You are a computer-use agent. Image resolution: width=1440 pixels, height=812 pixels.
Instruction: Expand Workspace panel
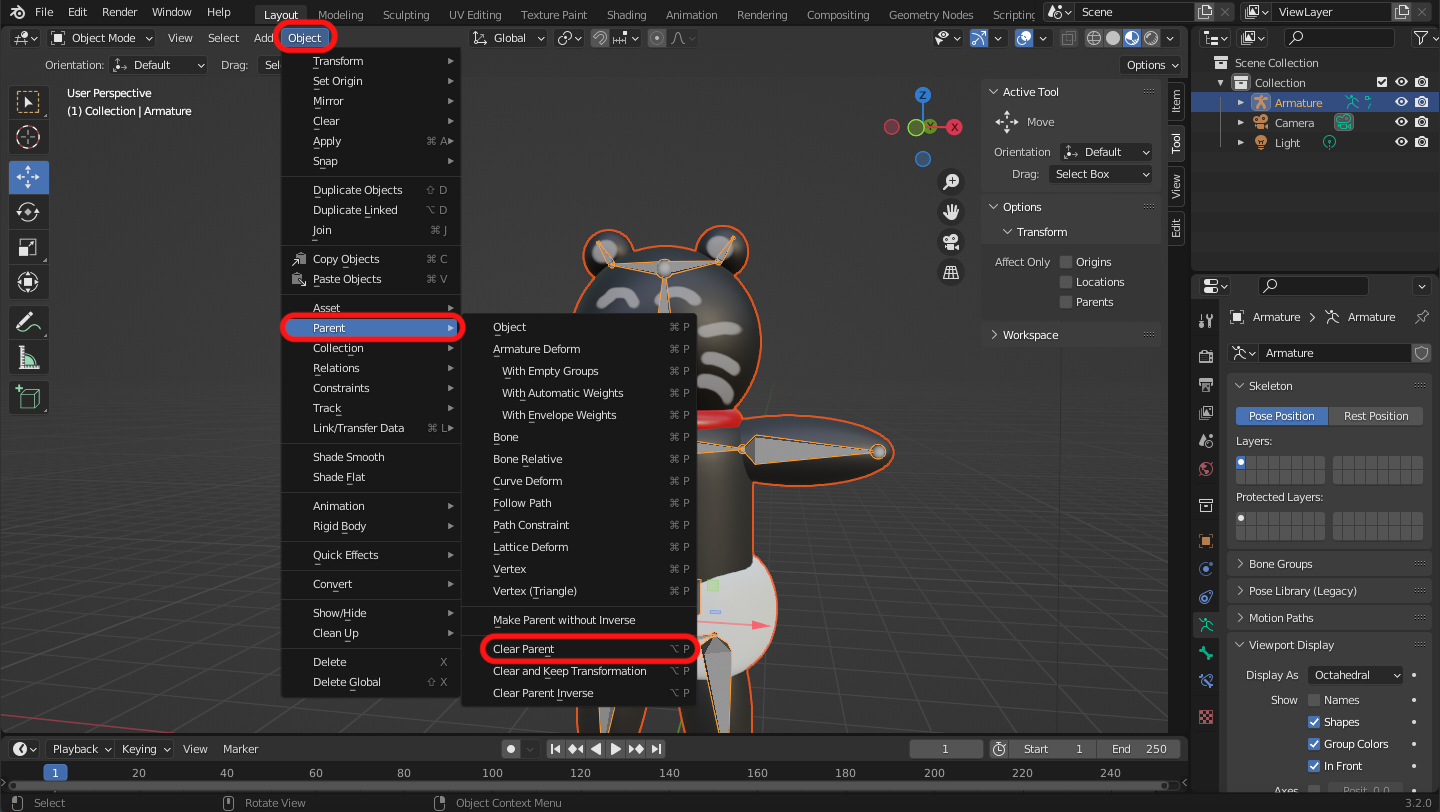tap(1071, 335)
